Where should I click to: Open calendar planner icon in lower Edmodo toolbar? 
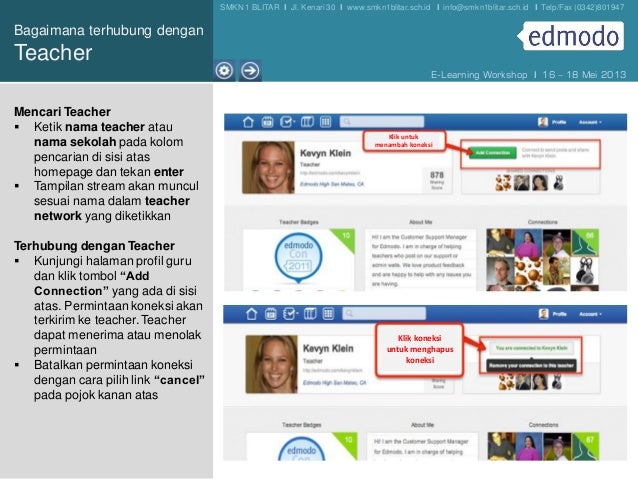click(x=271, y=314)
